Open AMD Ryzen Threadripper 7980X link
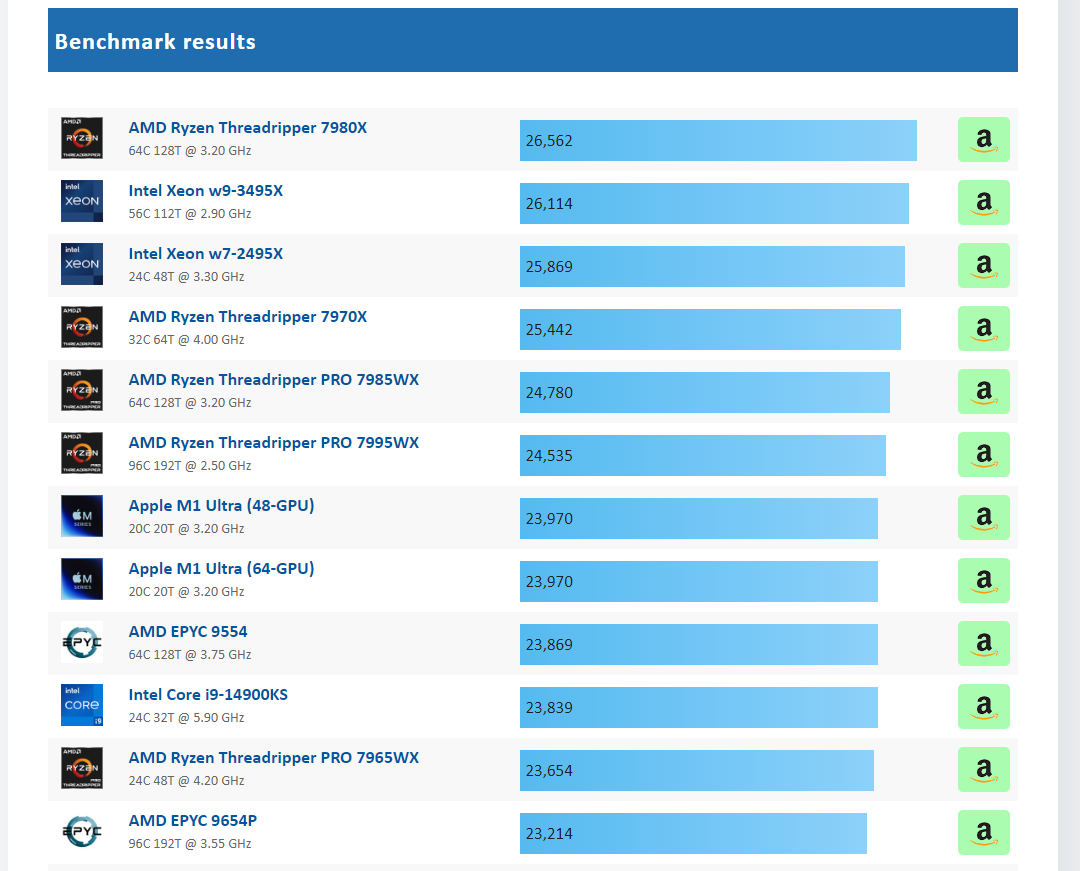This screenshot has width=1080, height=871. tap(248, 128)
